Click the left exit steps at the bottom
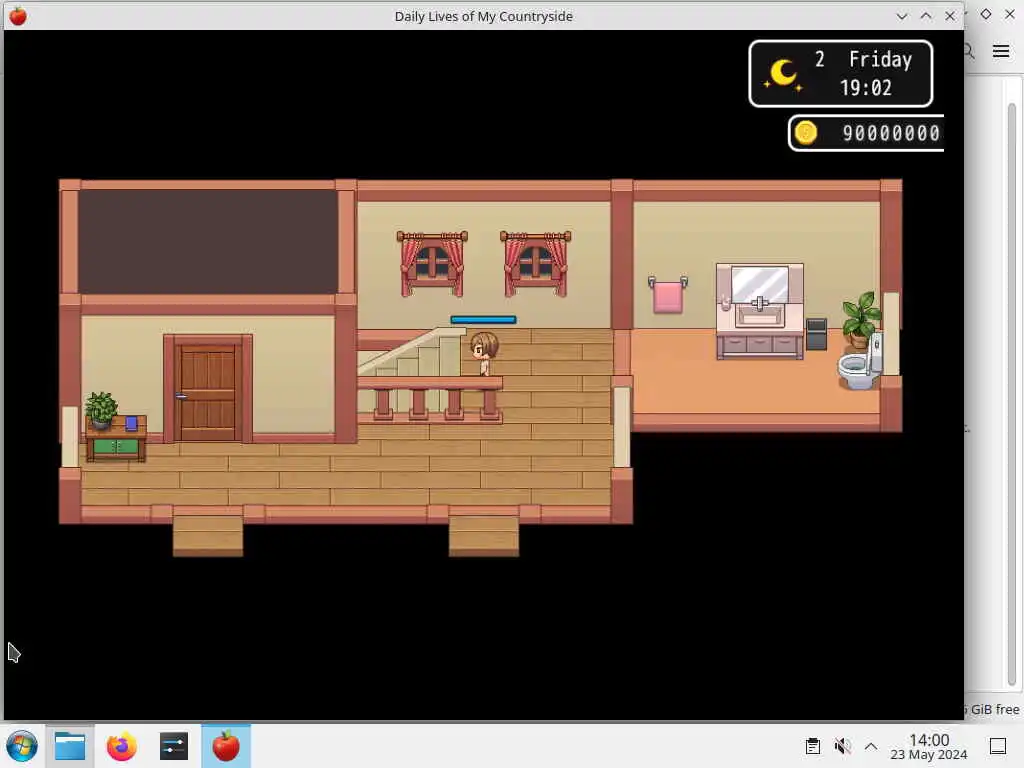 tap(208, 536)
